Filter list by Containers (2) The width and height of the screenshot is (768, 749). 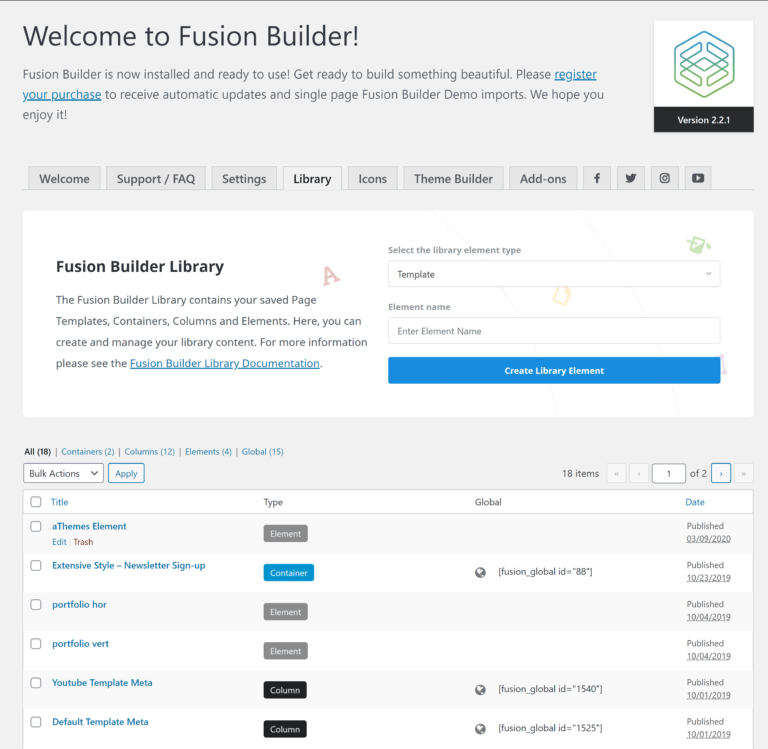click(x=87, y=452)
